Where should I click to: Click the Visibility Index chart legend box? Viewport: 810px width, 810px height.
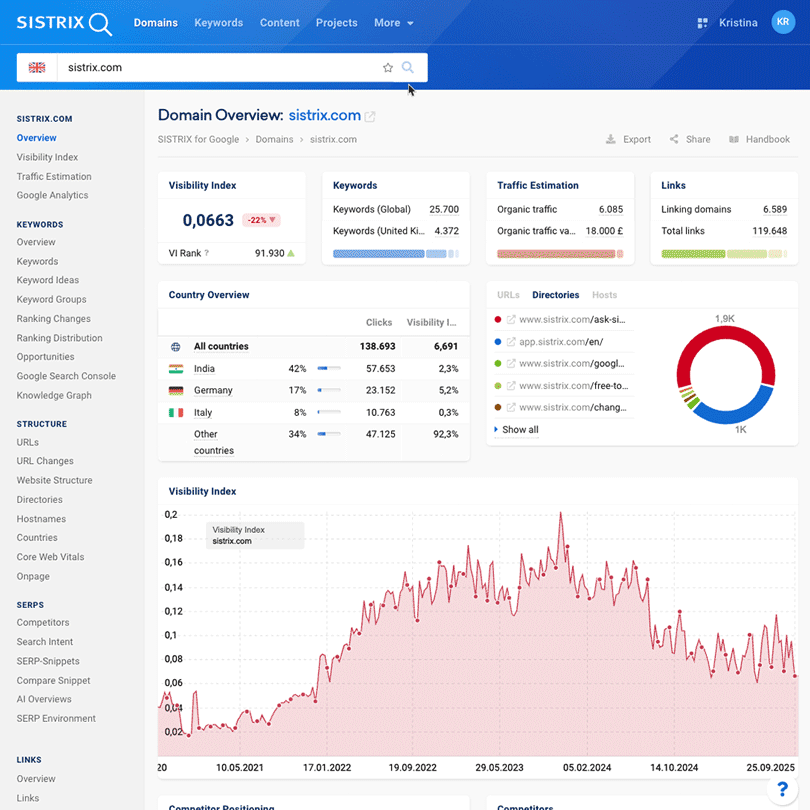[255, 535]
